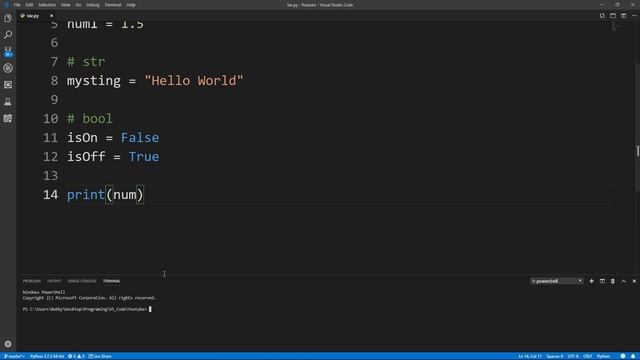Click the isOff variable on line 12
The height and width of the screenshot is (360, 640).
[x=86, y=157]
